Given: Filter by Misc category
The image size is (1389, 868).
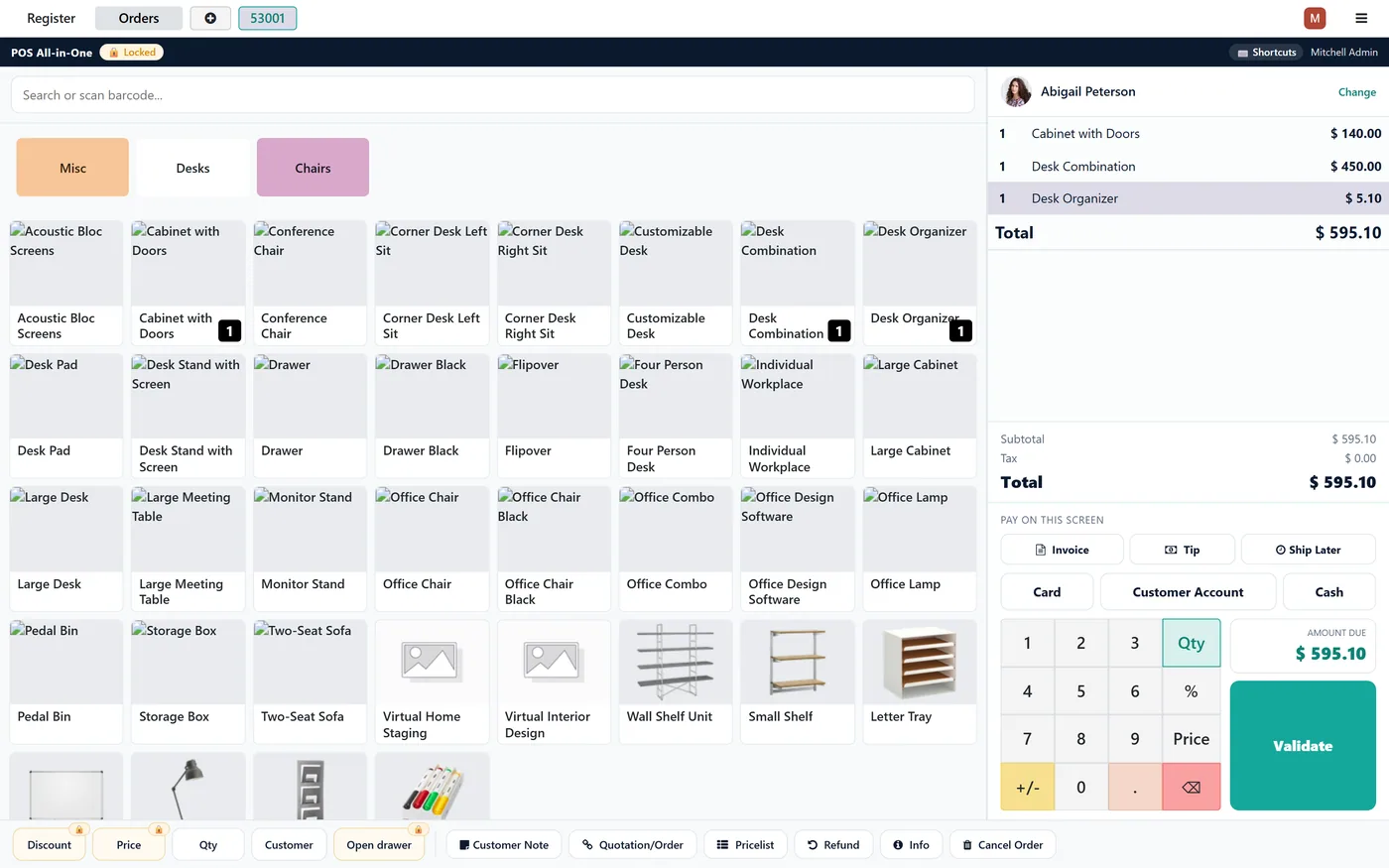Looking at the screenshot, I should click(x=72, y=168).
